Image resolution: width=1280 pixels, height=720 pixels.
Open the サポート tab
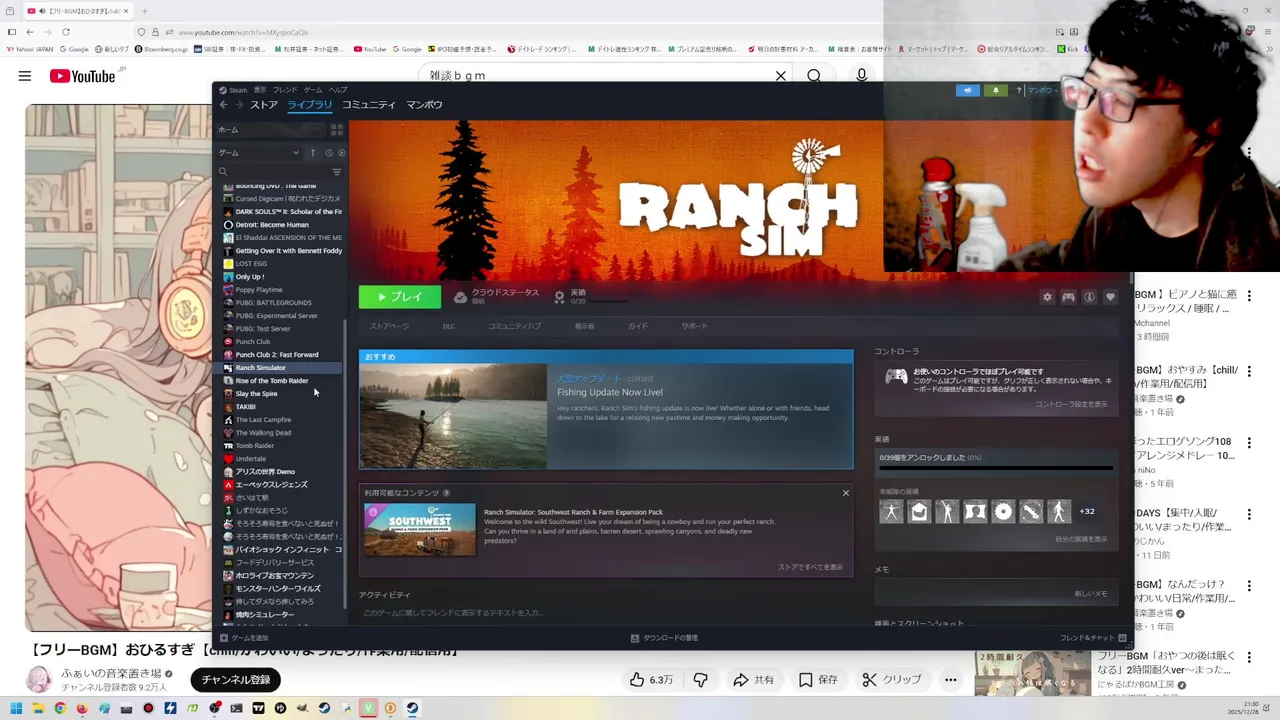694,326
